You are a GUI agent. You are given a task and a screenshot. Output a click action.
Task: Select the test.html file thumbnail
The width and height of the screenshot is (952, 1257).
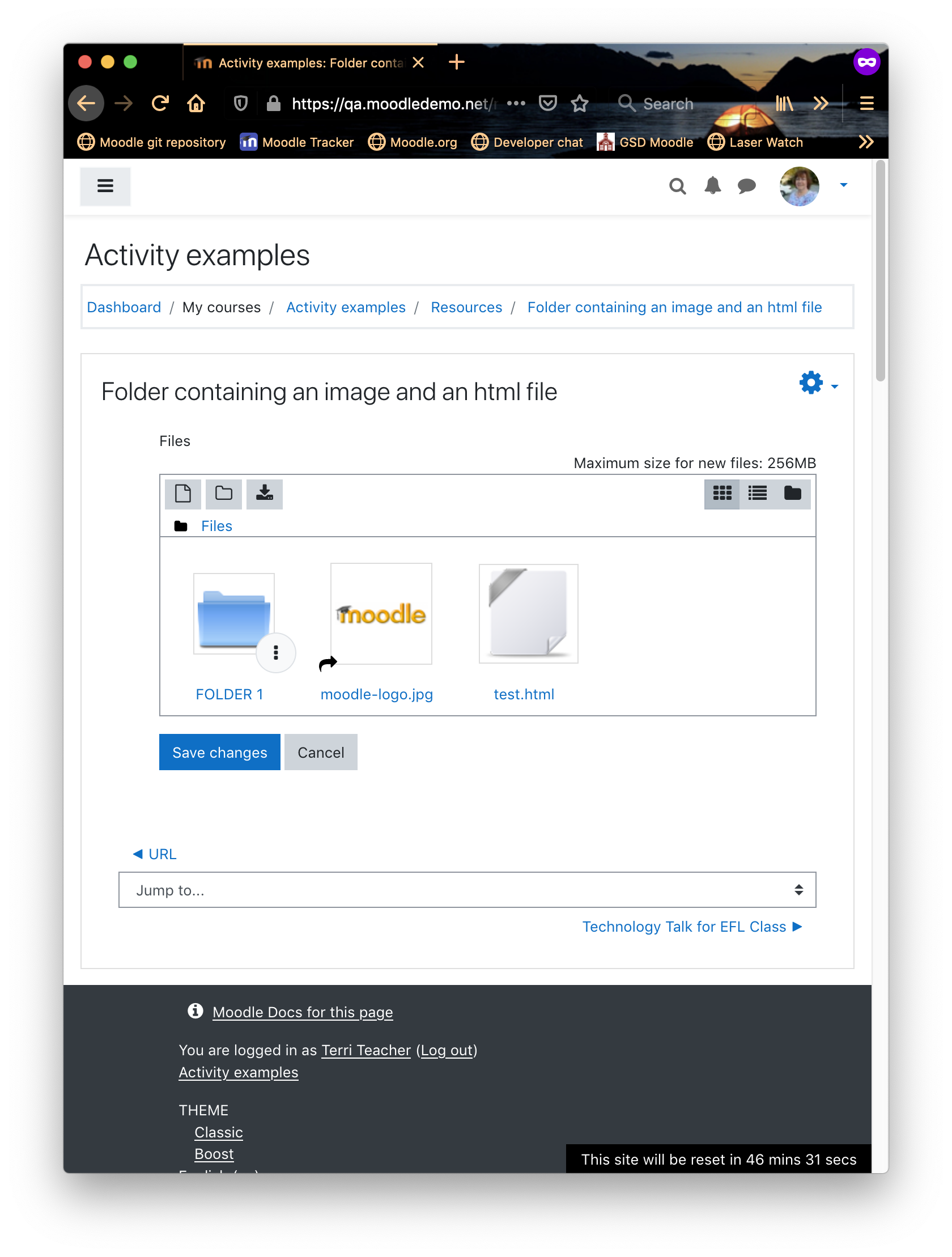click(x=528, y=614)
